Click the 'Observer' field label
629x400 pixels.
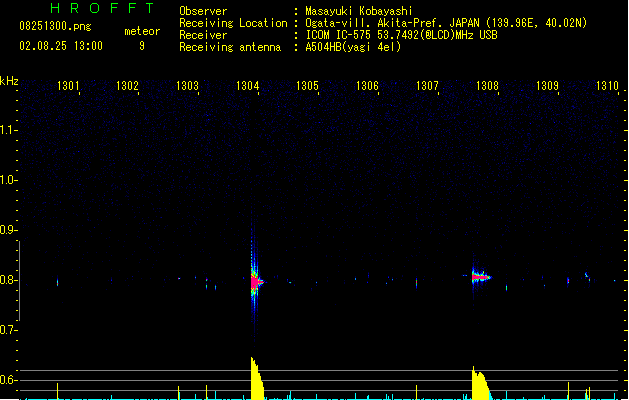[x=203, y=11]
